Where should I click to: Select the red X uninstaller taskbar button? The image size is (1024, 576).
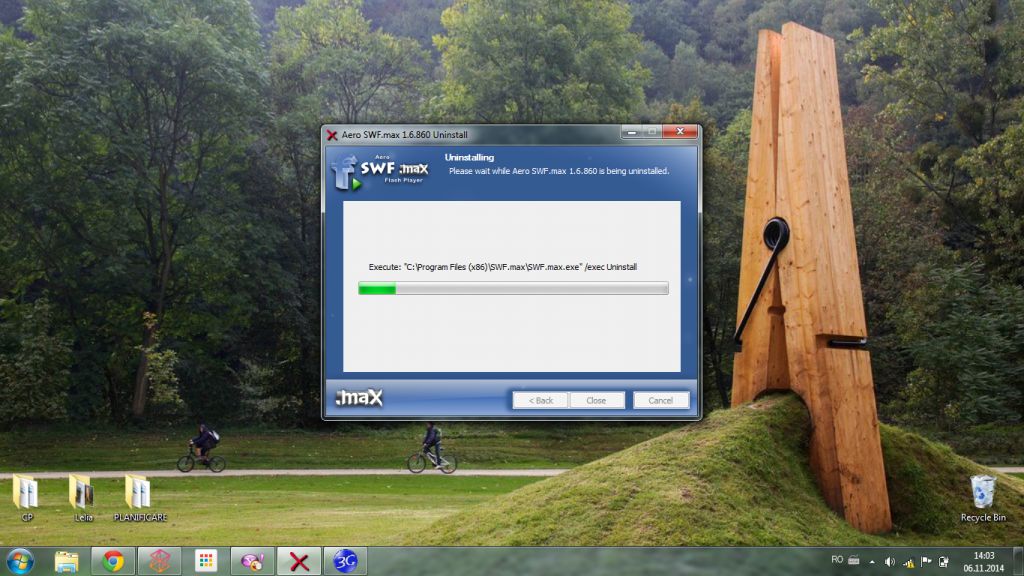click(x=299, y=562)
